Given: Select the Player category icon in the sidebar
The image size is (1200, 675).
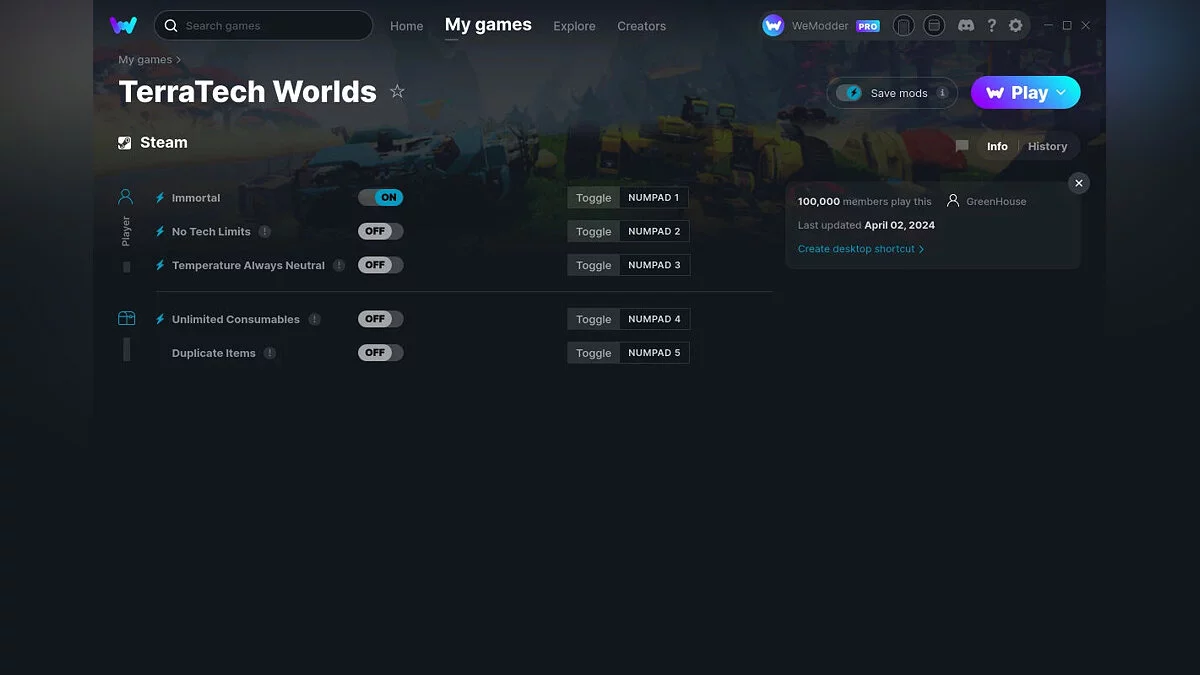Looking at the screenshot, I should 125,195.
